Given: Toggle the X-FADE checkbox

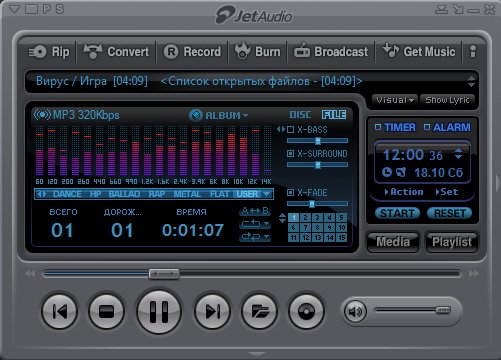Looking at the screenshot, I should (x=291, y=192).
